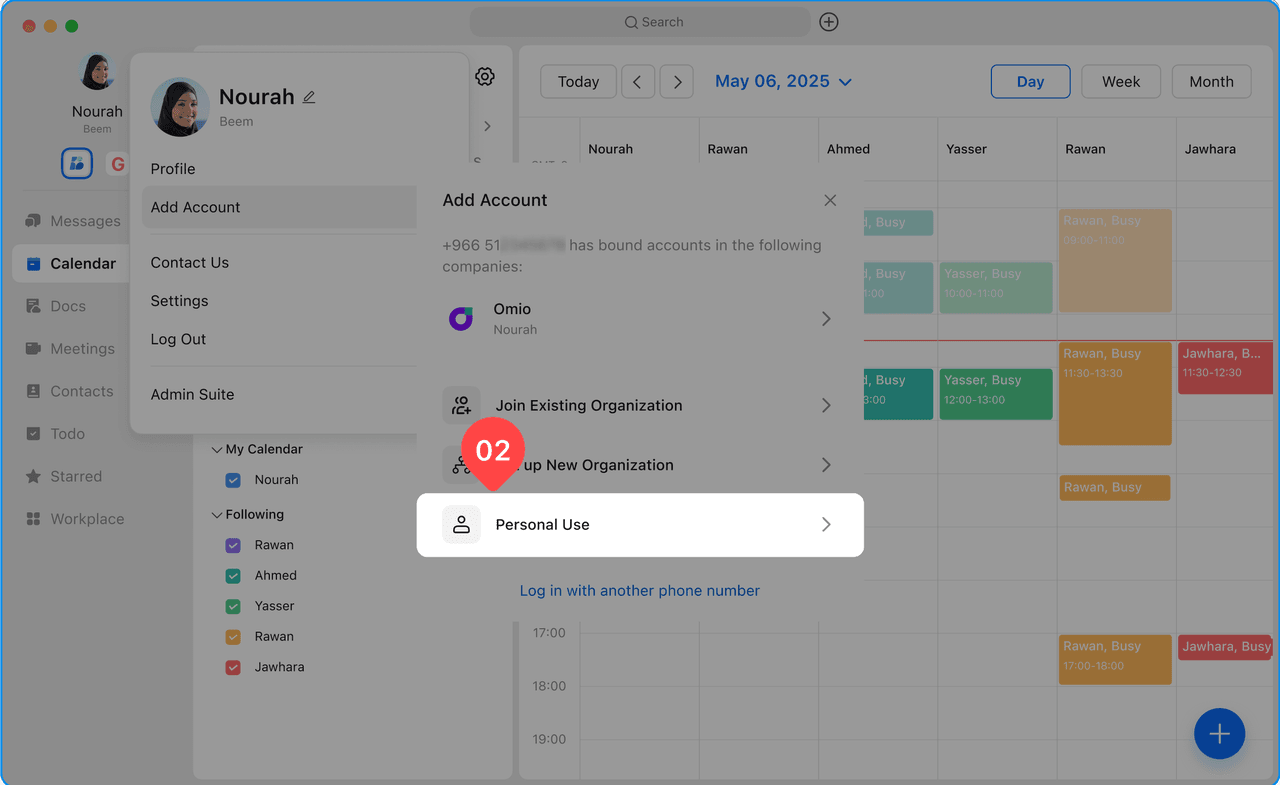Click the settings gear icon
This screenshot has width=1280, height=785.
[x=485, y=77]
